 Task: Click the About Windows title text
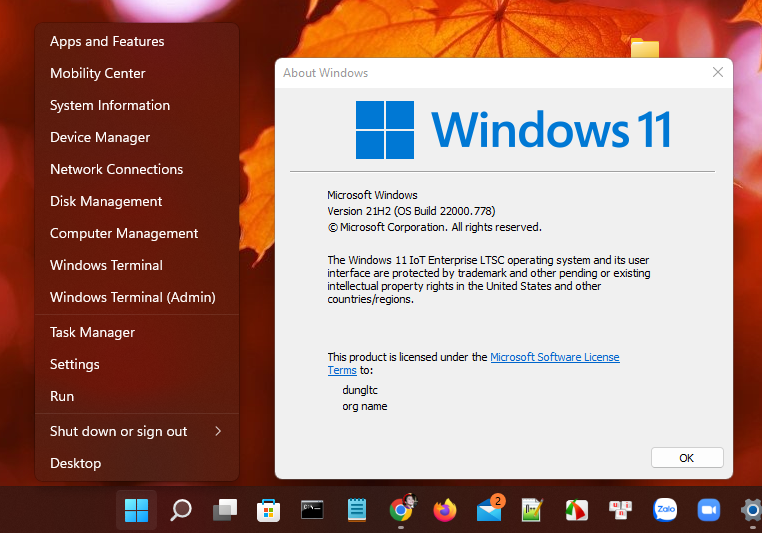pos(326,73)
